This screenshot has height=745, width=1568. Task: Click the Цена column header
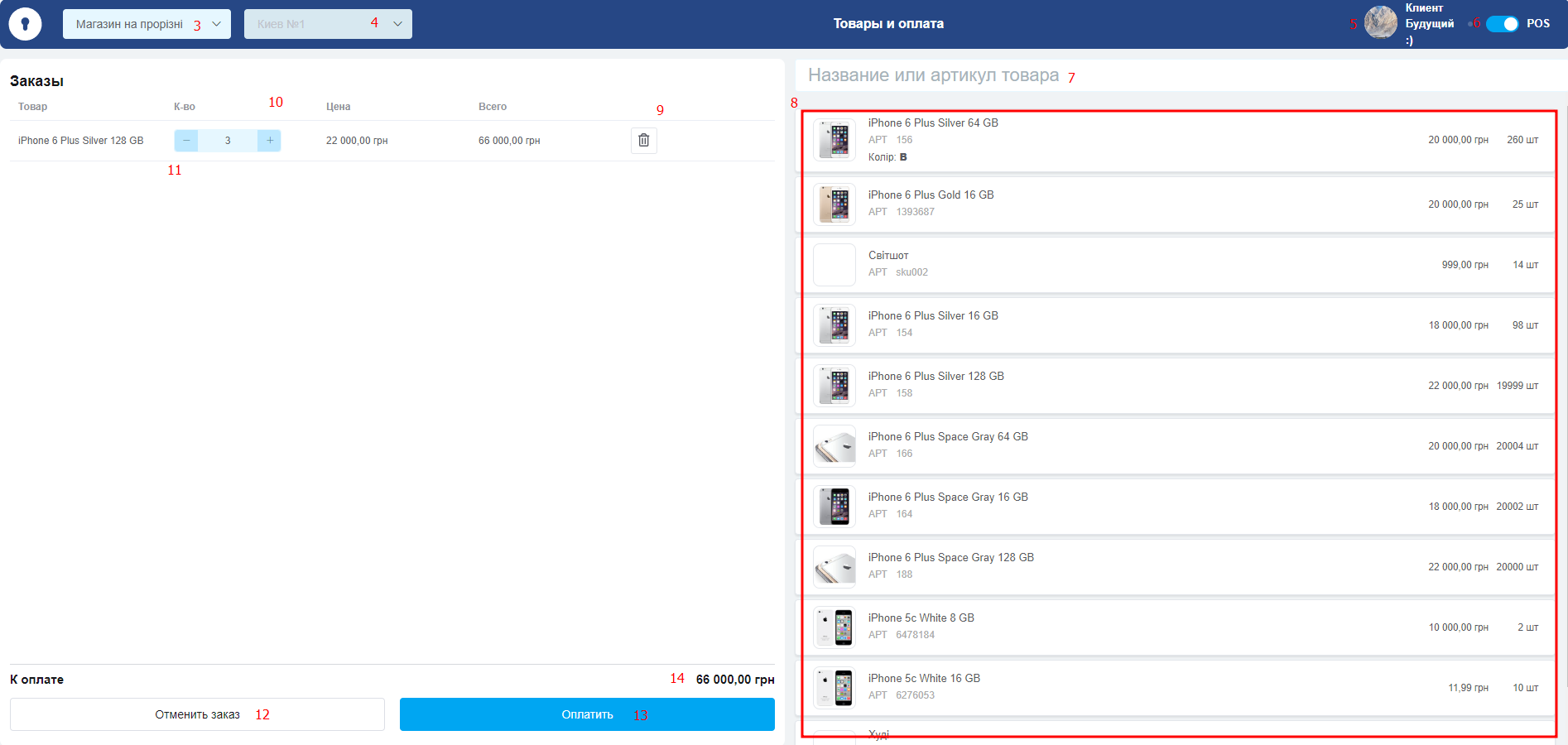click(x=339, y=107)
